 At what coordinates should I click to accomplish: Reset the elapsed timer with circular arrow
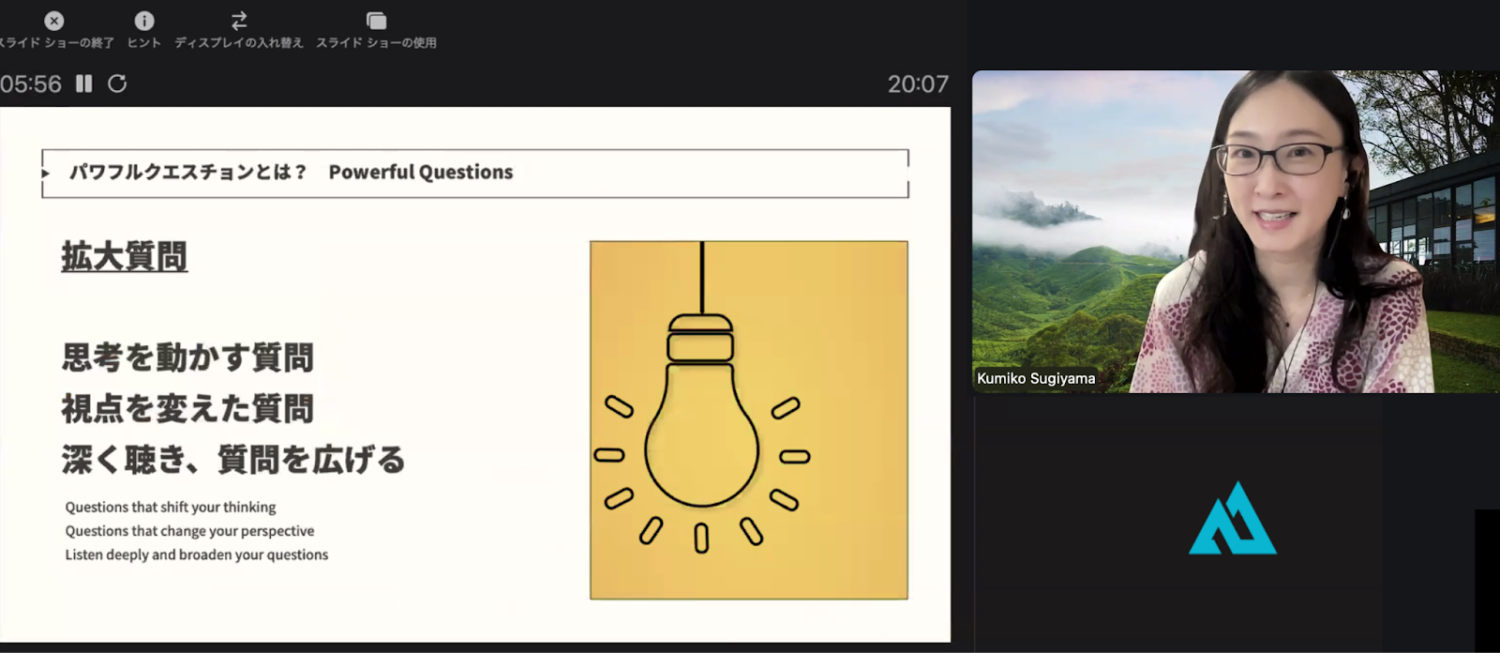tap(117, 84)
